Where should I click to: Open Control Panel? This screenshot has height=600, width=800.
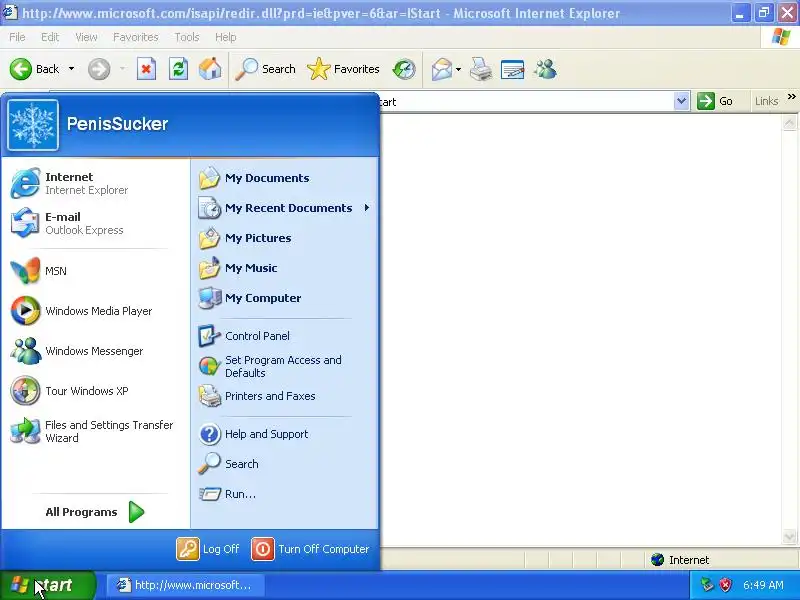click(285, 336)
